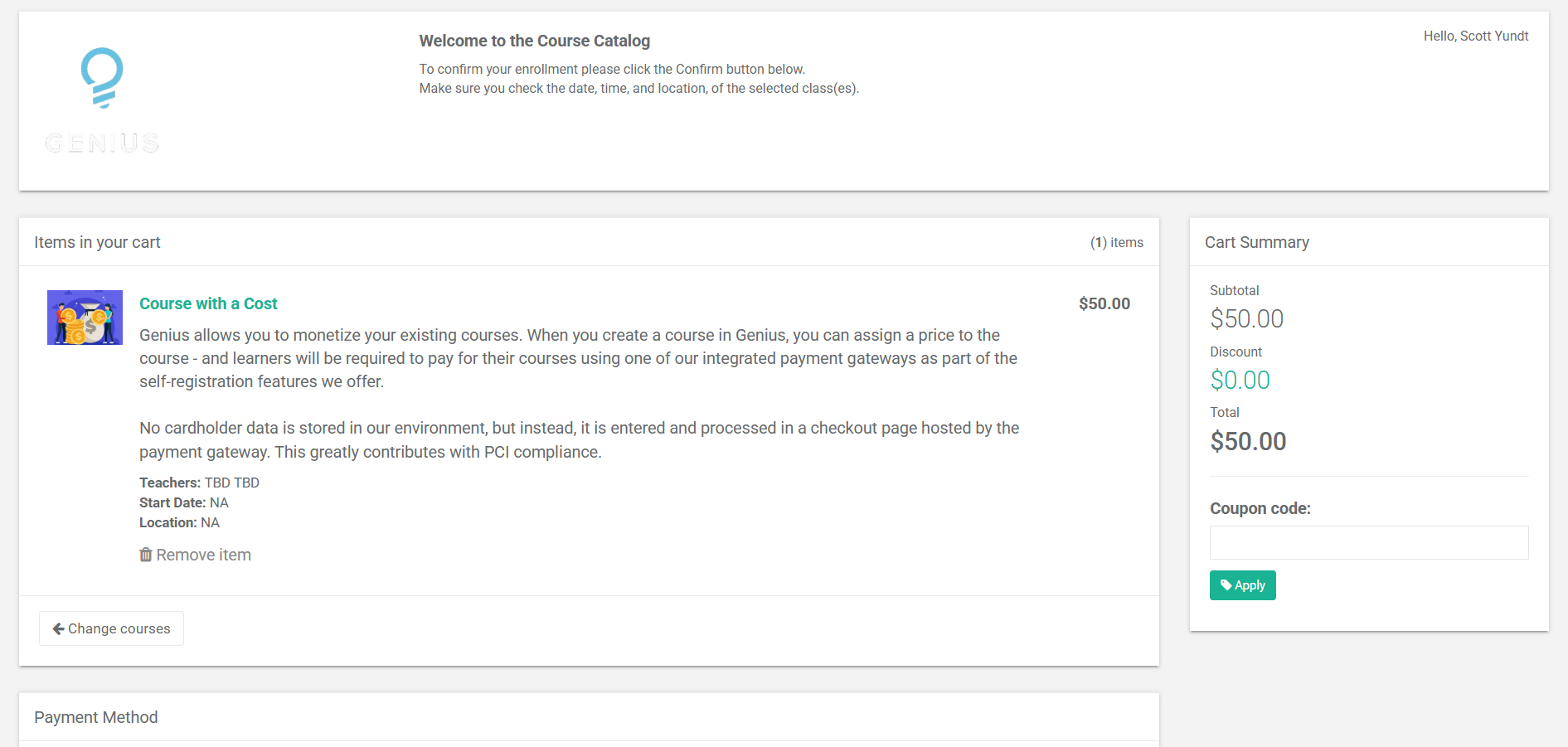
Task: Click the Payment Method section header
Action: [x=96, y=717]
